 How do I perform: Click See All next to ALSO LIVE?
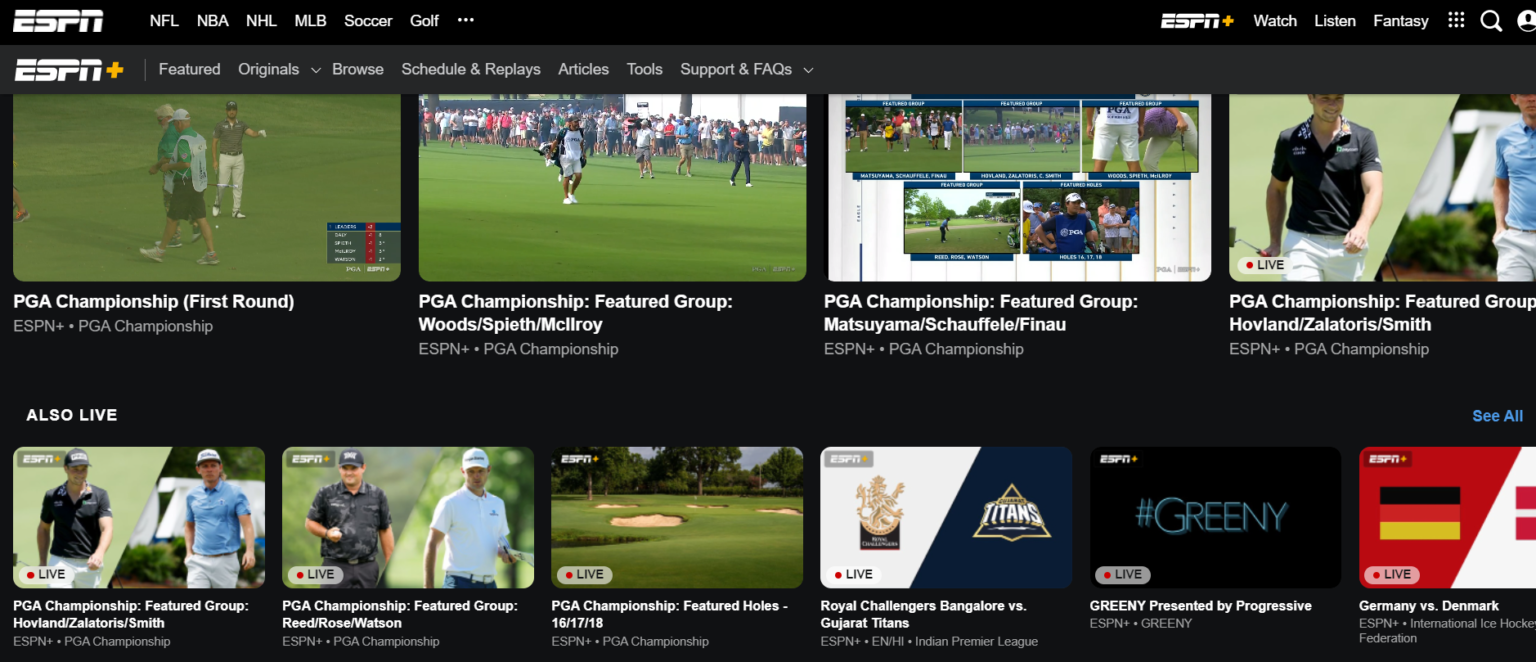[x=1497, y=415]
